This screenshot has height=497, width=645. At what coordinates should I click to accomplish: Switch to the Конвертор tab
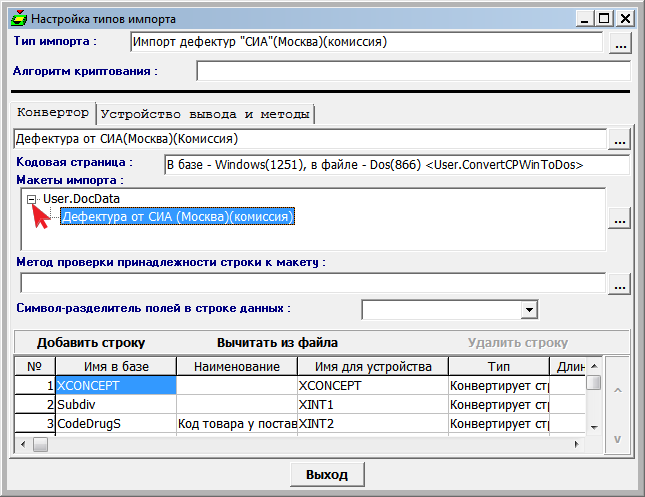tap(52, 113)
